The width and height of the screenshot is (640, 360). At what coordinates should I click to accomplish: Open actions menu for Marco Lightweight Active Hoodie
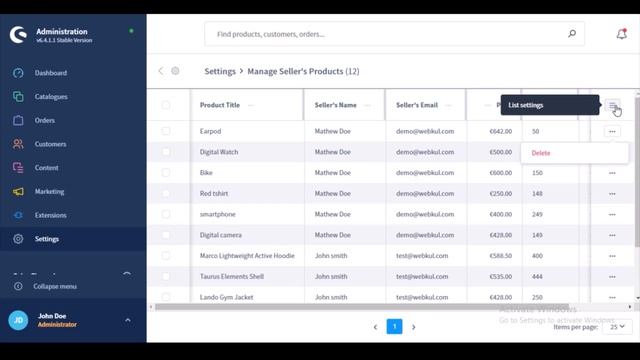(x=612, y=256)
